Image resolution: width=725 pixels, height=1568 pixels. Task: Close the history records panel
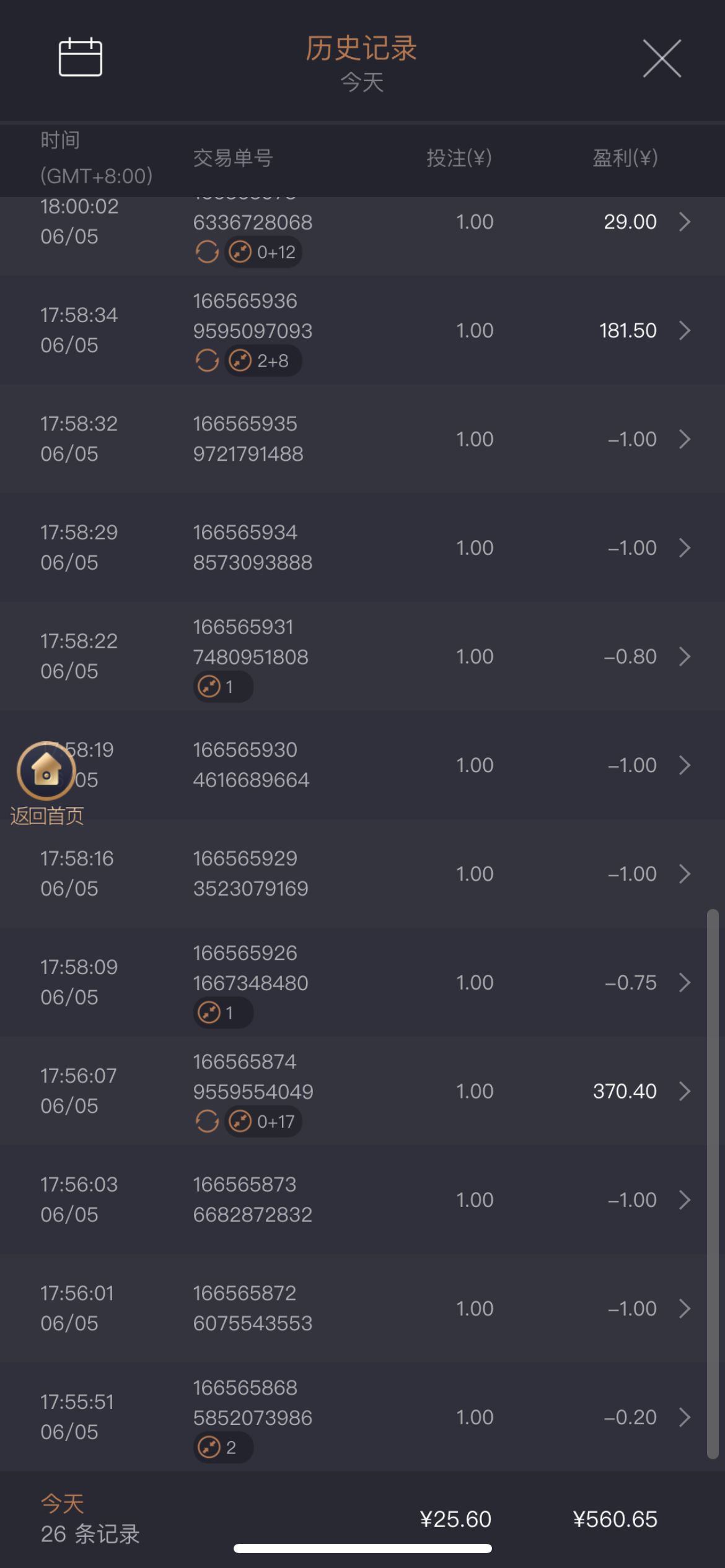pyautogui.click(x=662, y=58)
